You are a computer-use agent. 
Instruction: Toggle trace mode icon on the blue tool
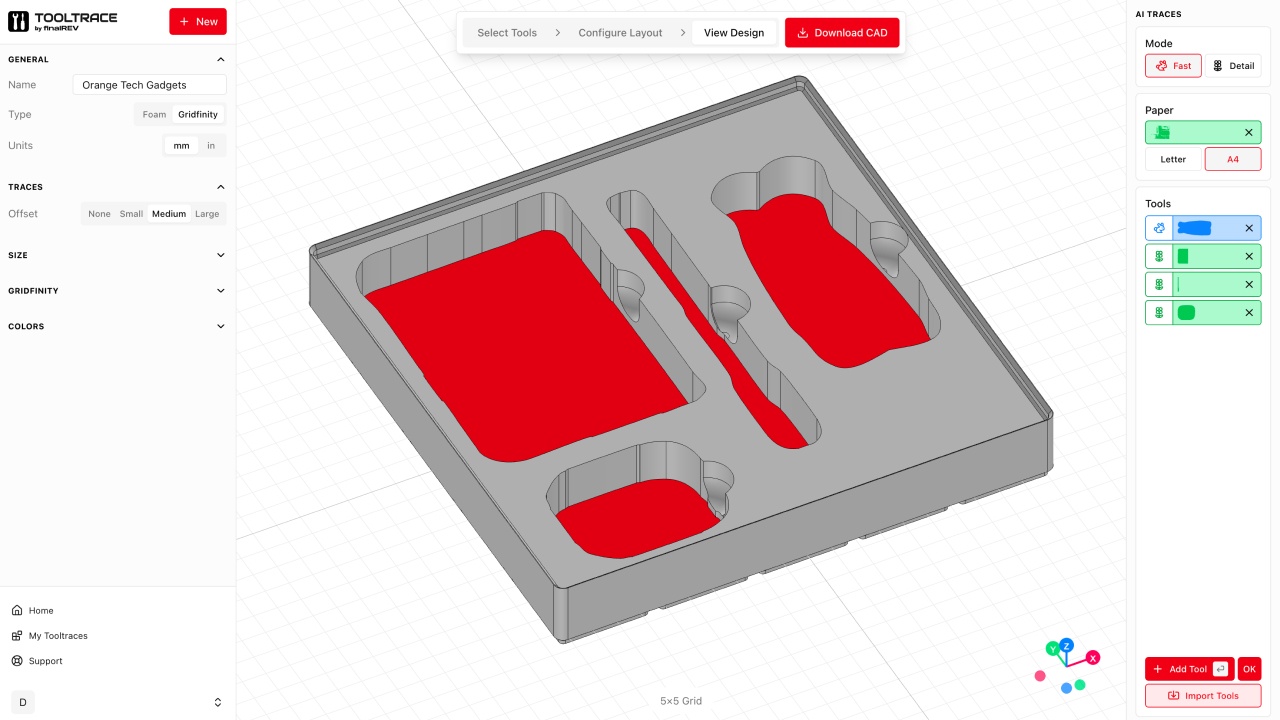point(1159,228)
